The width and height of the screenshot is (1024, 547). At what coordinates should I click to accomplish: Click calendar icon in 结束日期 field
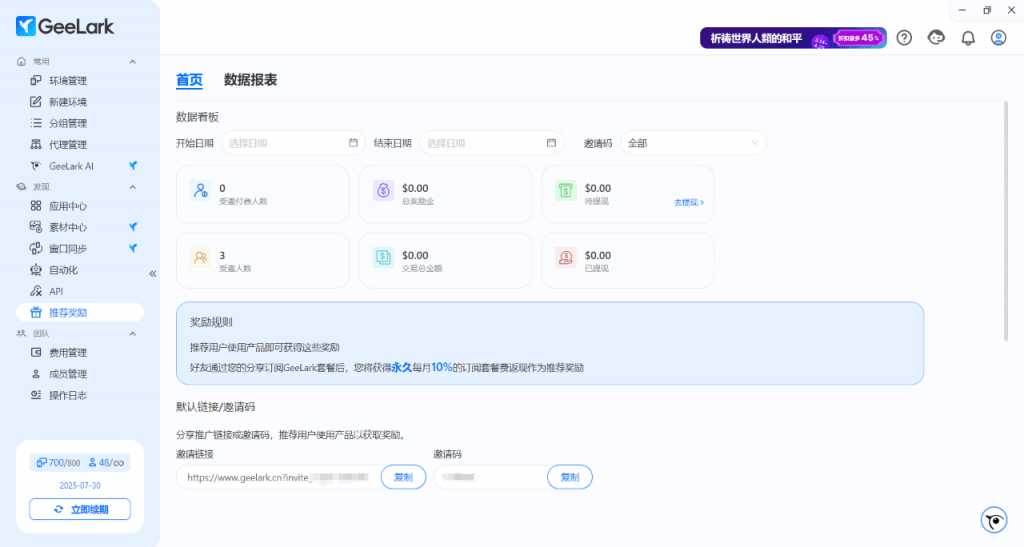551,143
